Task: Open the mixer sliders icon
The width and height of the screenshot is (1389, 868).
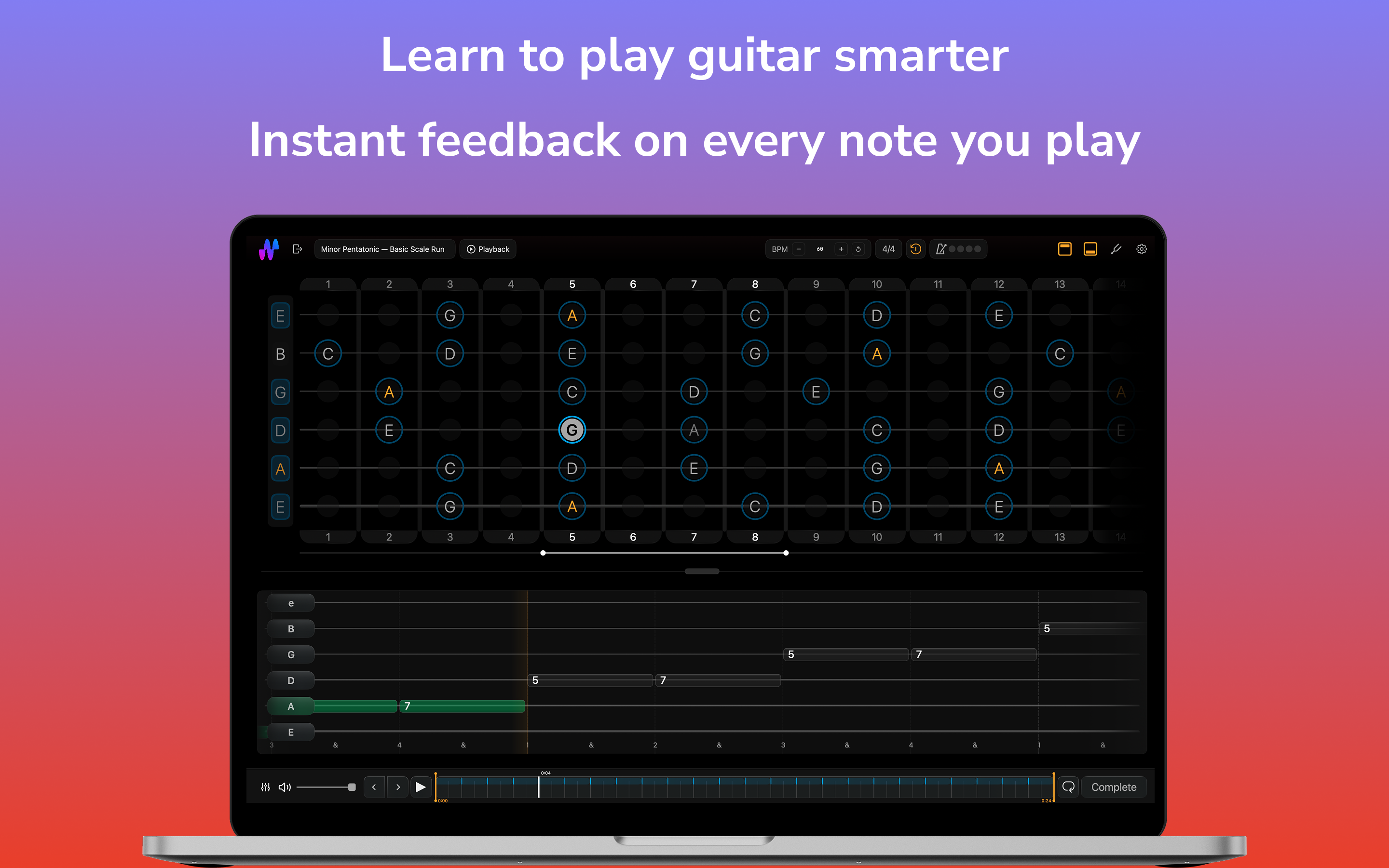Action: click(x=265, y=787)
